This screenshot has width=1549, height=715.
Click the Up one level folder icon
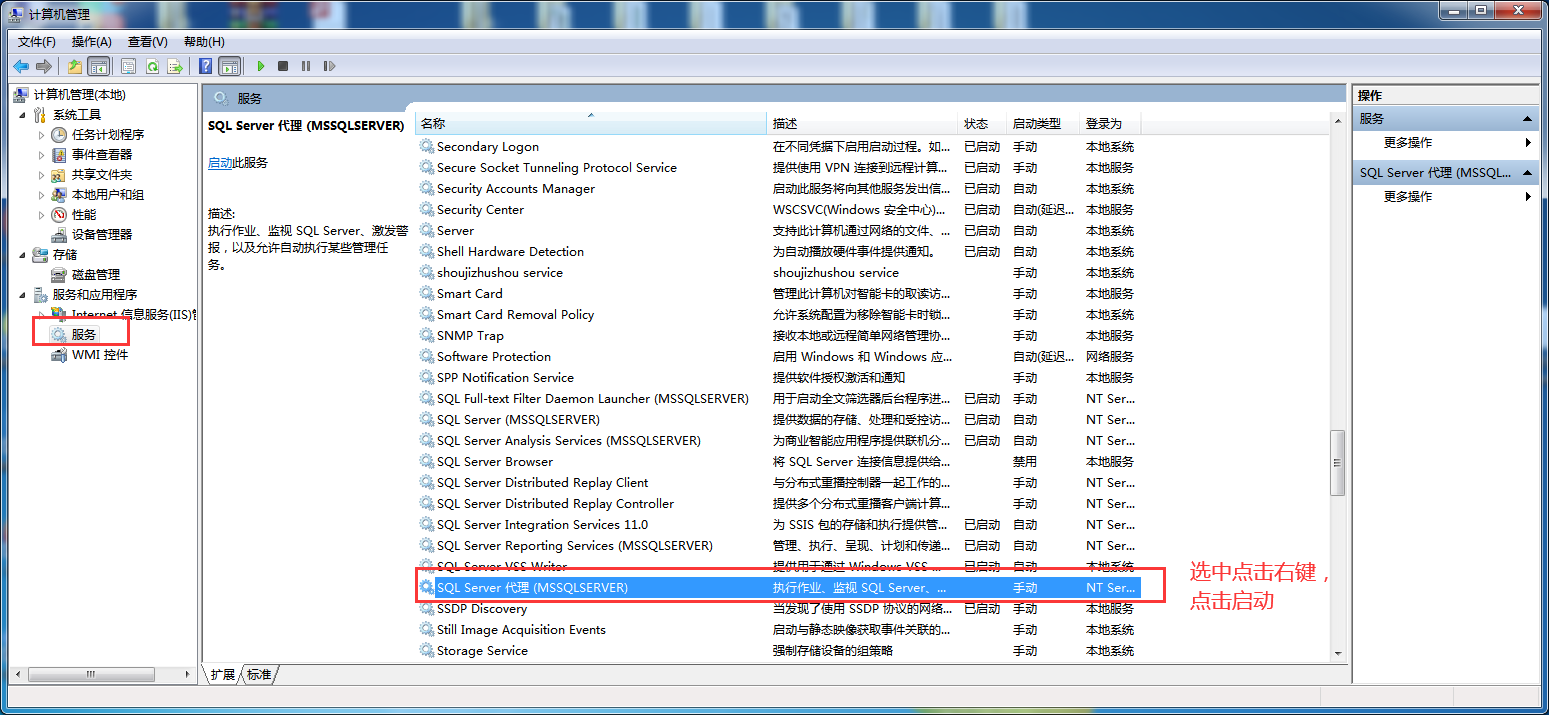[75, 66]
